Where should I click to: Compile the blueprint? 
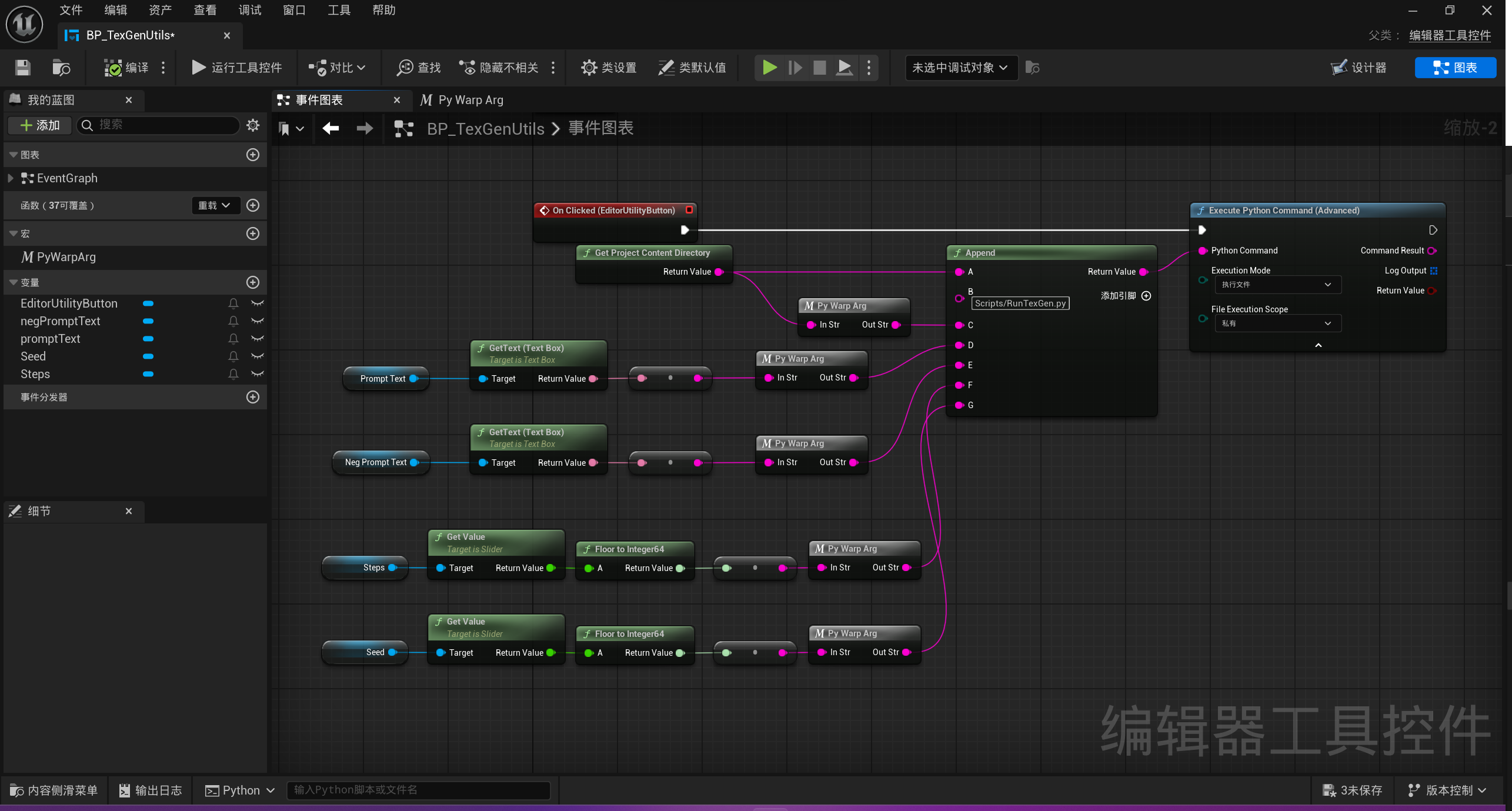click(x=126, y=68)
